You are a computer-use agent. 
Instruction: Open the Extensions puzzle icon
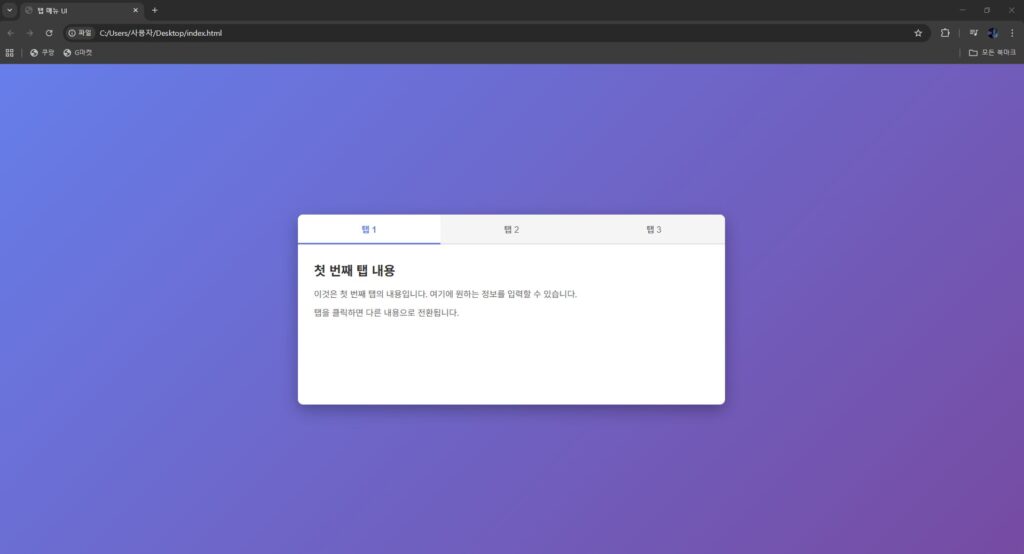(945, 33)
